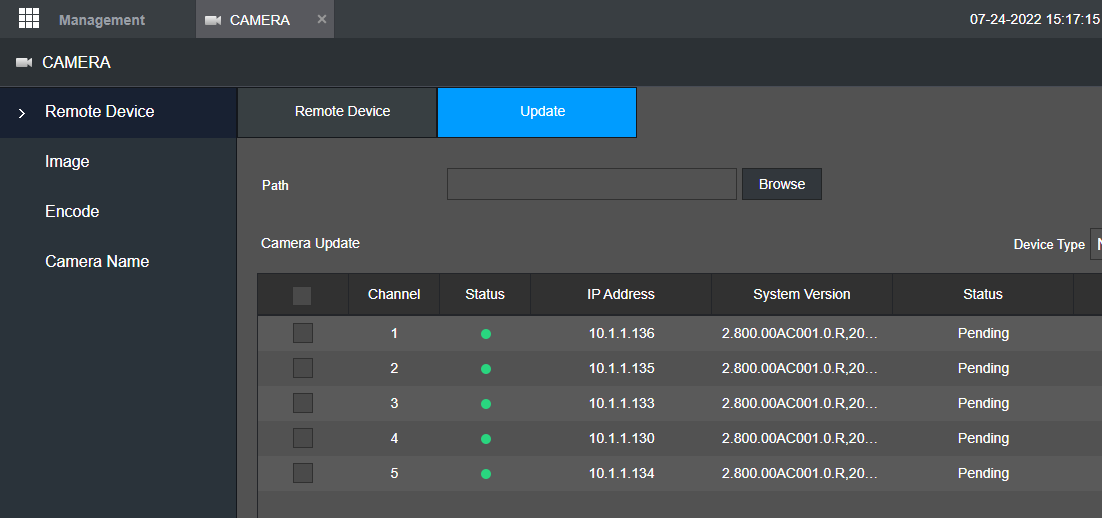Click channel number 3 cell
1102x518 pixels.
(x=394, y=403)
